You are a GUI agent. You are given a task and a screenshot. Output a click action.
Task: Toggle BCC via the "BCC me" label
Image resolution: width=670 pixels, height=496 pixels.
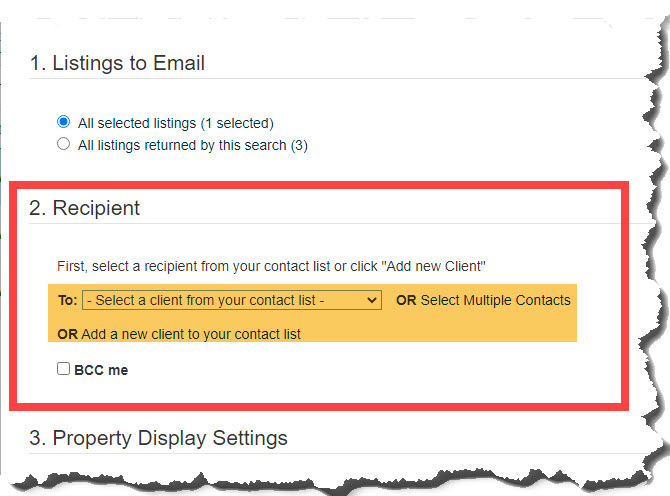pos(101,370)
